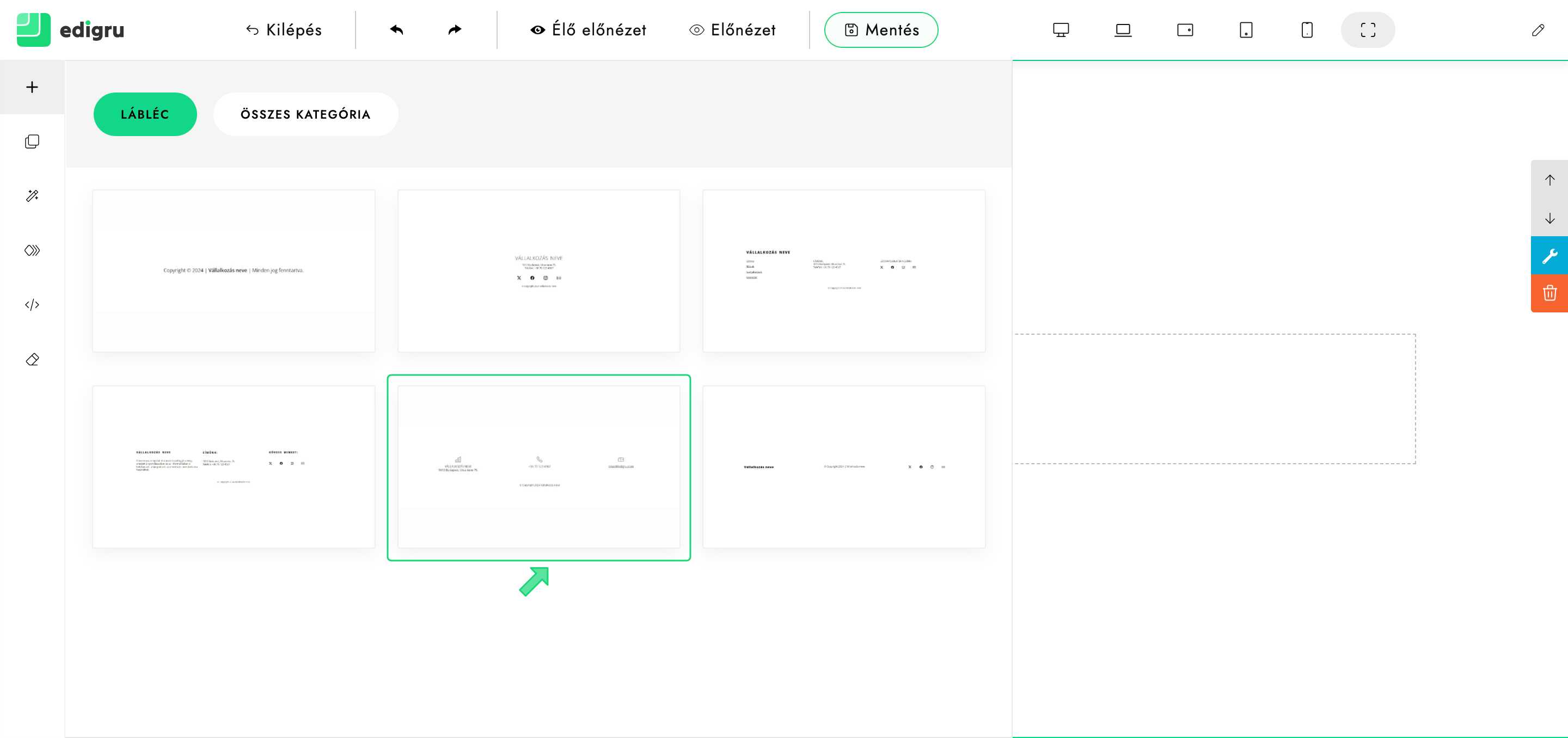Switch to laptop view icon
The height and width of the screenshot is (738, 1568).
[1123, 30]
